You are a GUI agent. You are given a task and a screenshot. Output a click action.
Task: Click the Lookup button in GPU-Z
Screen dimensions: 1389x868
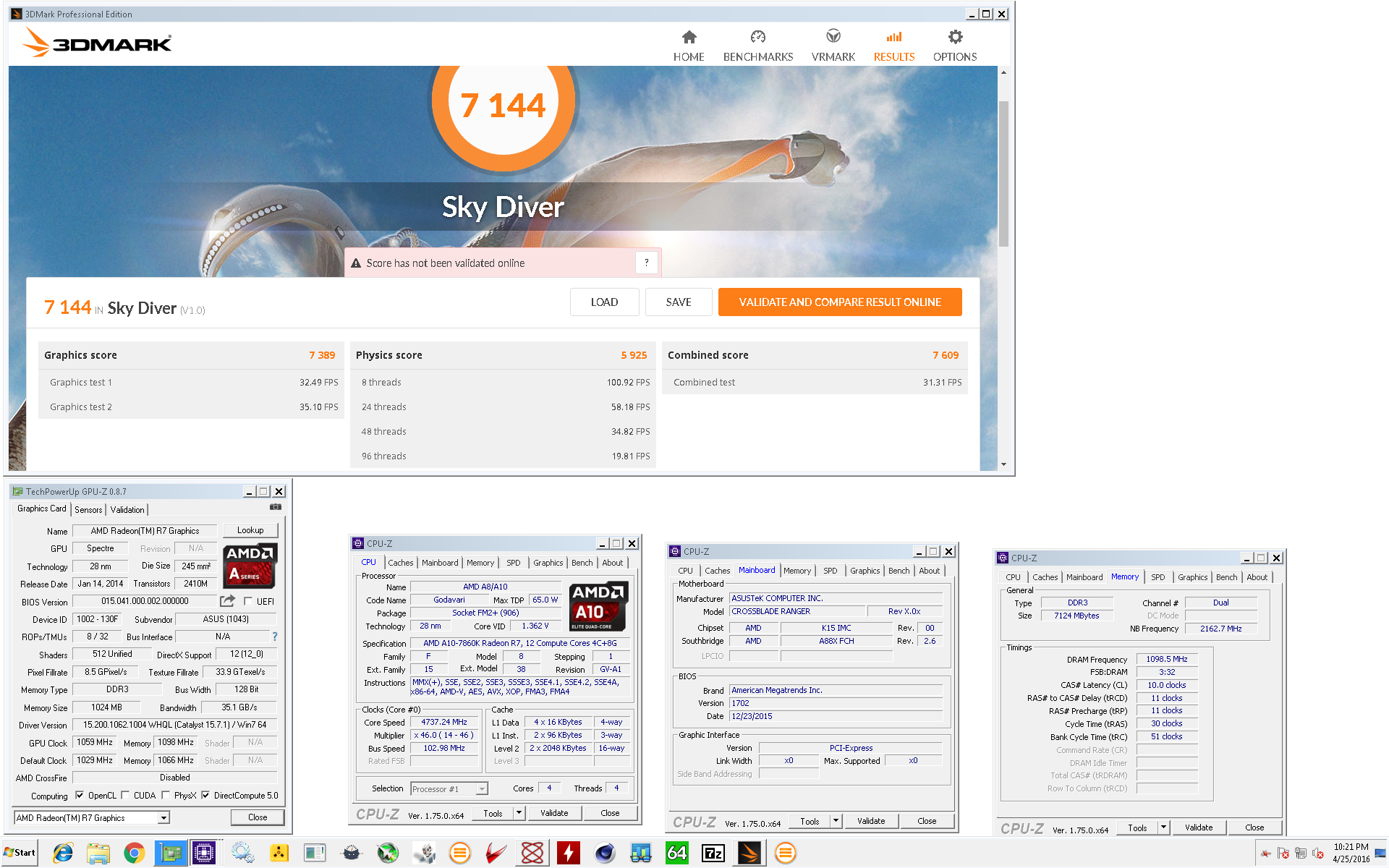tap(250, 530)
